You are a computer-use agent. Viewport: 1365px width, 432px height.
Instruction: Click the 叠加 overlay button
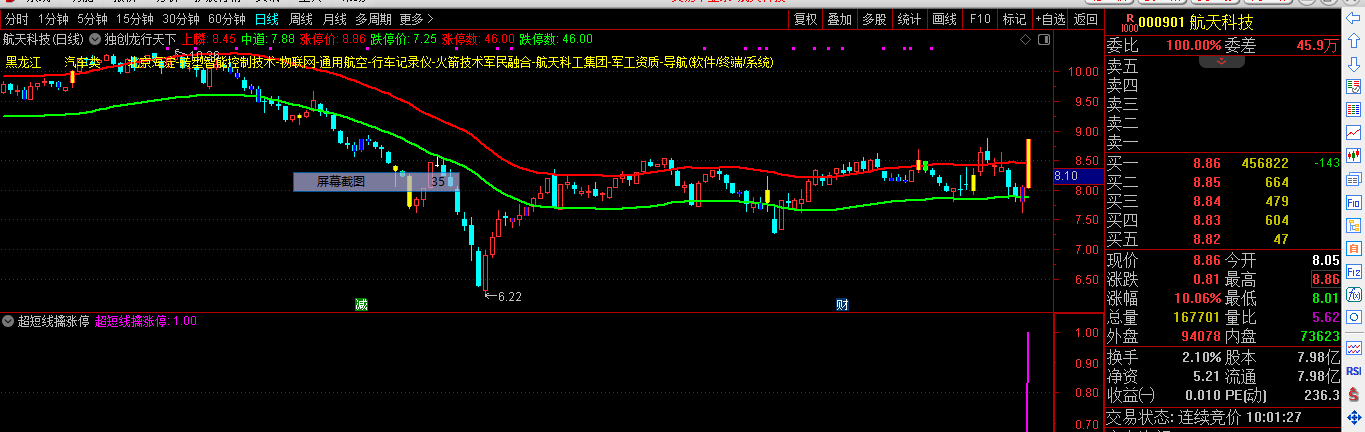[x=839, y=19]
